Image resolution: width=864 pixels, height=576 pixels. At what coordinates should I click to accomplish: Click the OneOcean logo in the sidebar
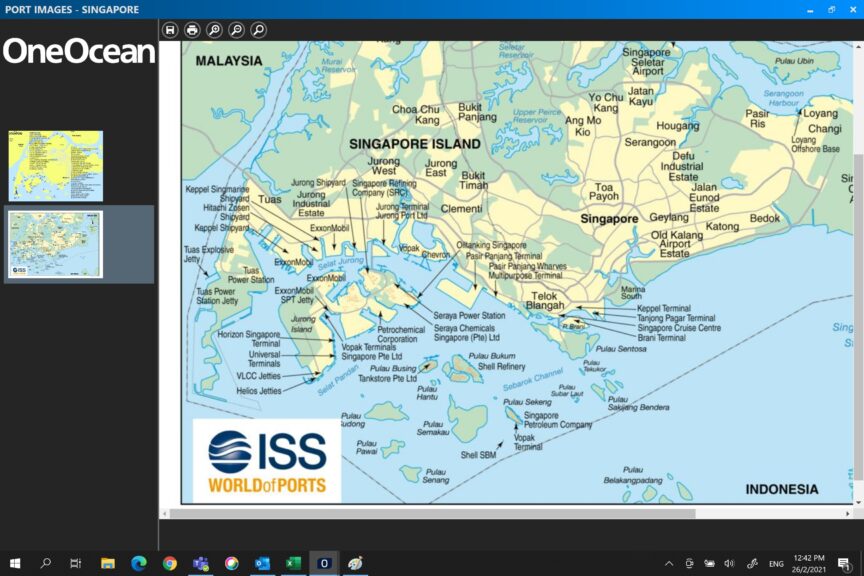coord(79,51)
